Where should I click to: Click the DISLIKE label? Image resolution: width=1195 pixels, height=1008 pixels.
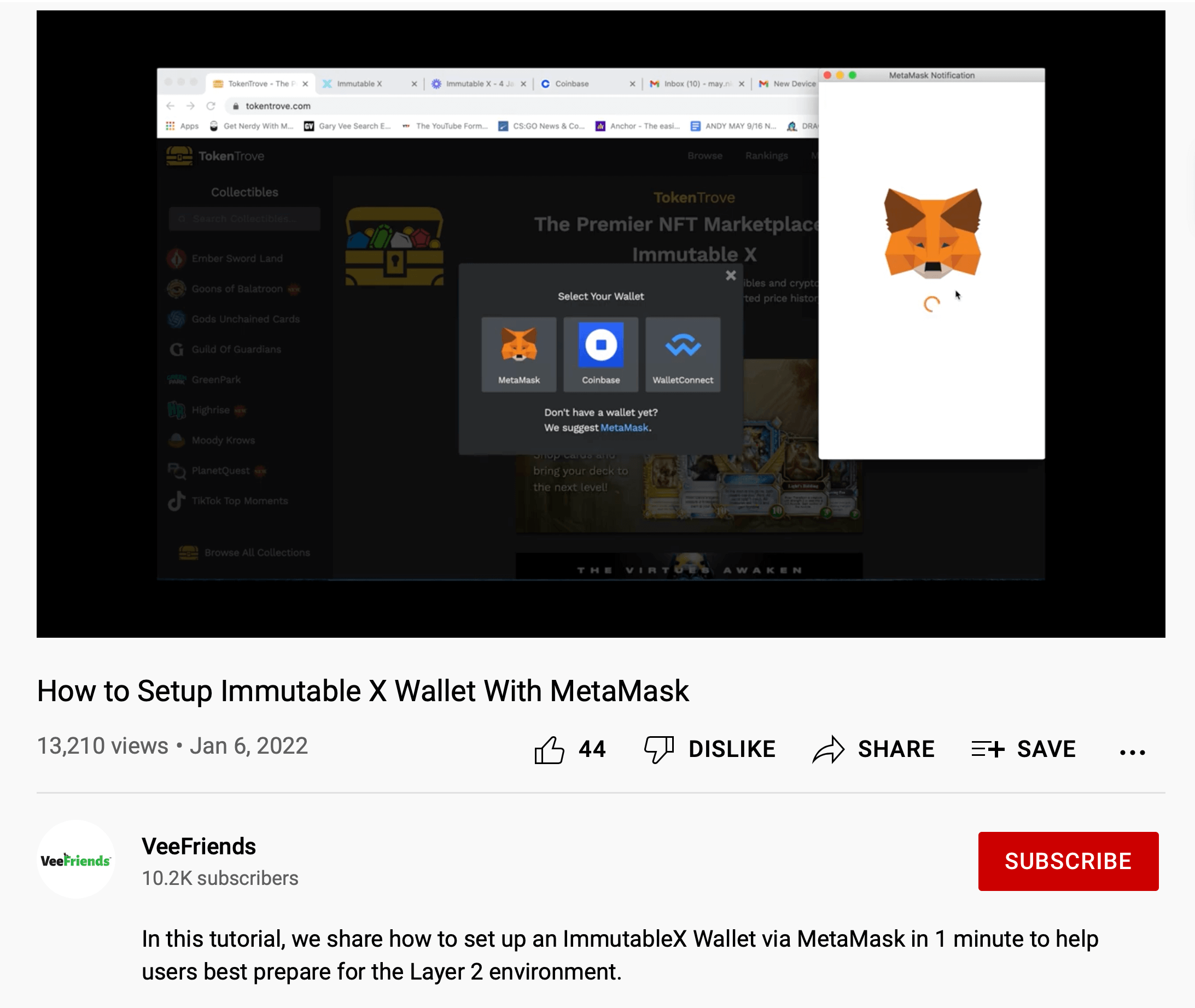pos(732,749)
